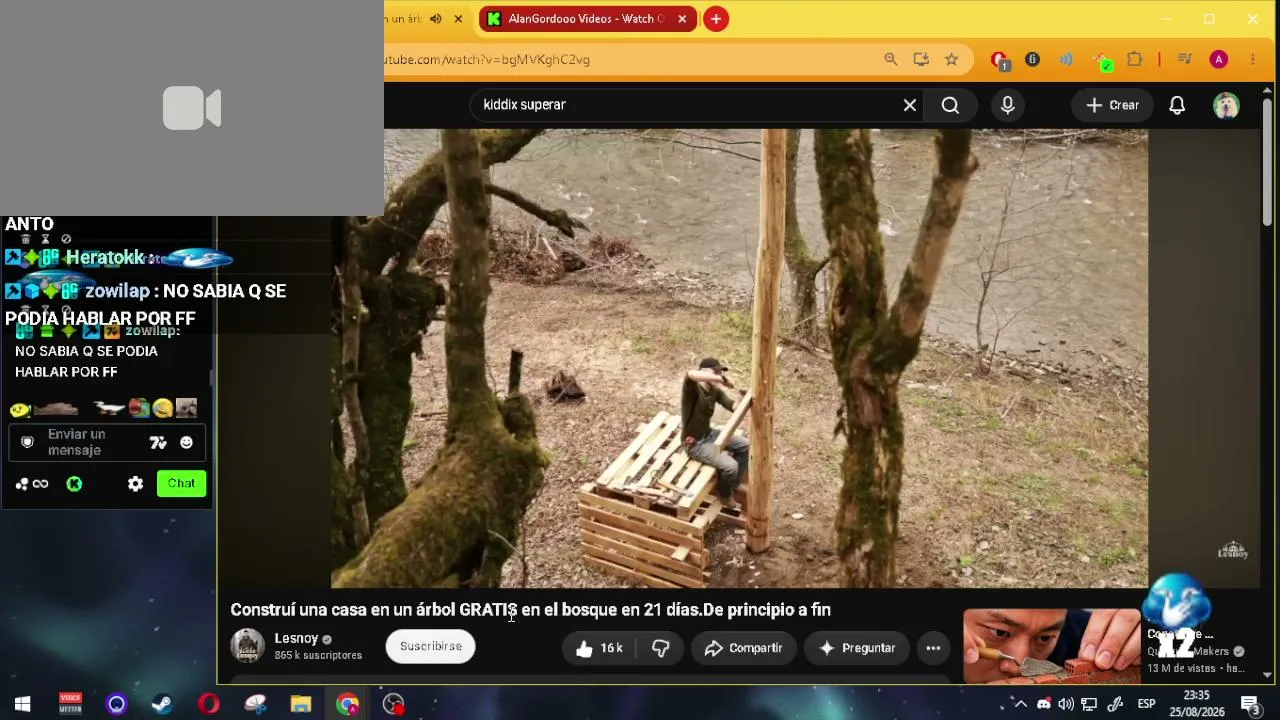Click the shield icon in chat input
The image size is (1280, 720).
pos(27,442)
